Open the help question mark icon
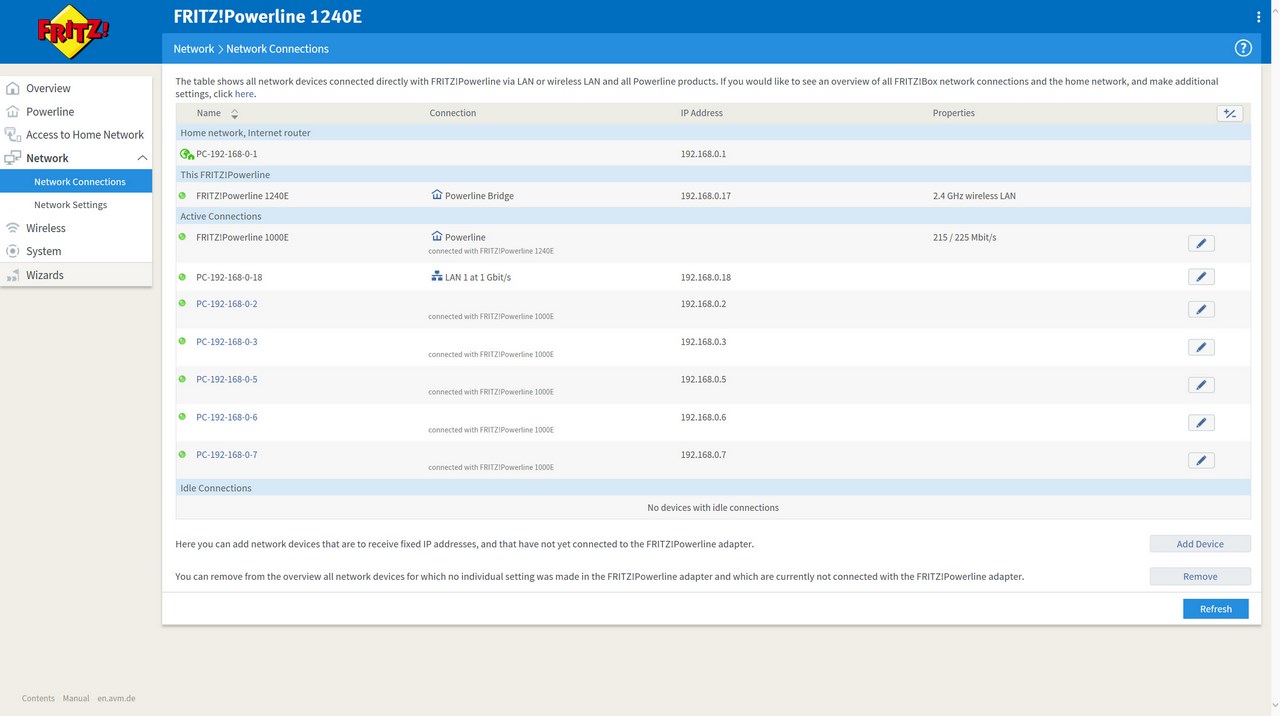This screenshot has height=716, width=1280. (x=1243, y=48)
